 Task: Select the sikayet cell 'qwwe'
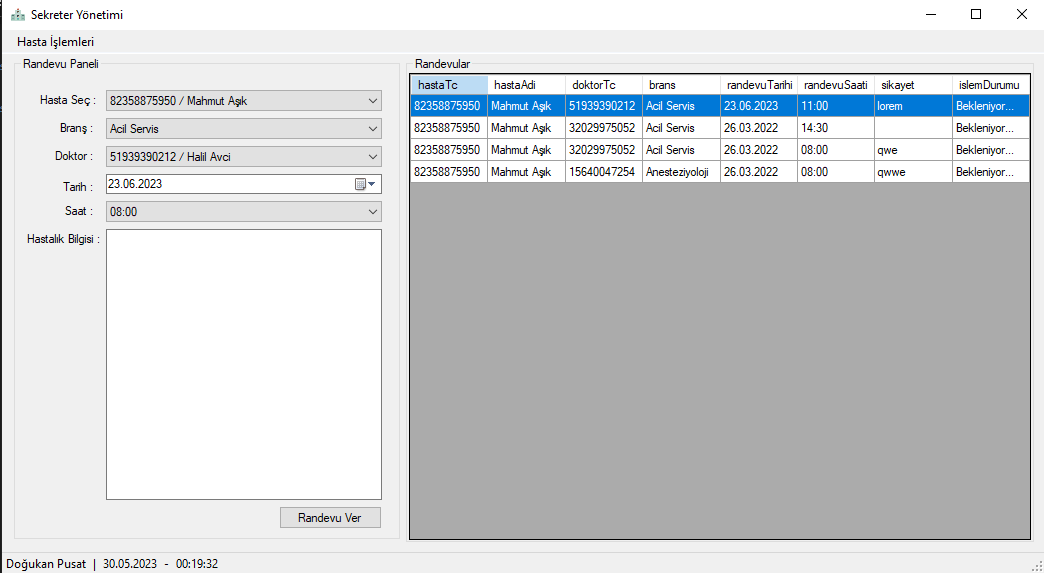(914, 172)
